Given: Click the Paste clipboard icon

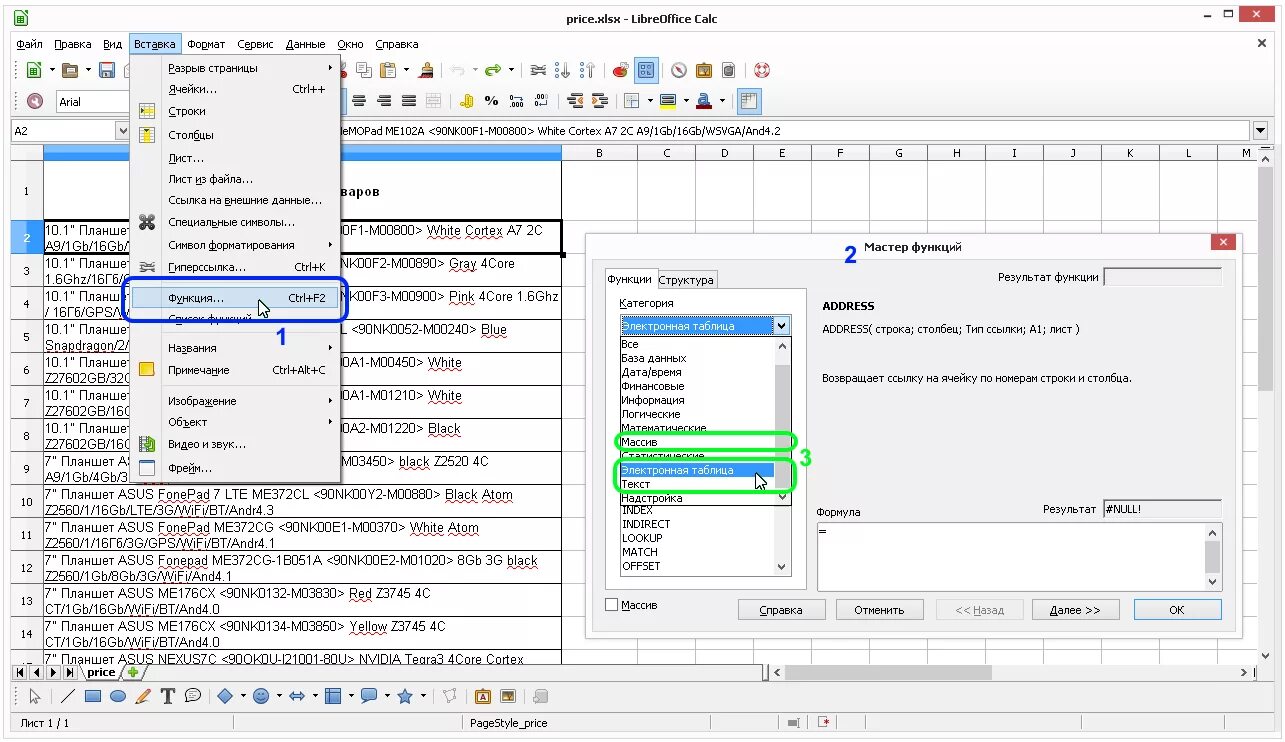Looking at the screenshot, I should click(x=388, y=70).
